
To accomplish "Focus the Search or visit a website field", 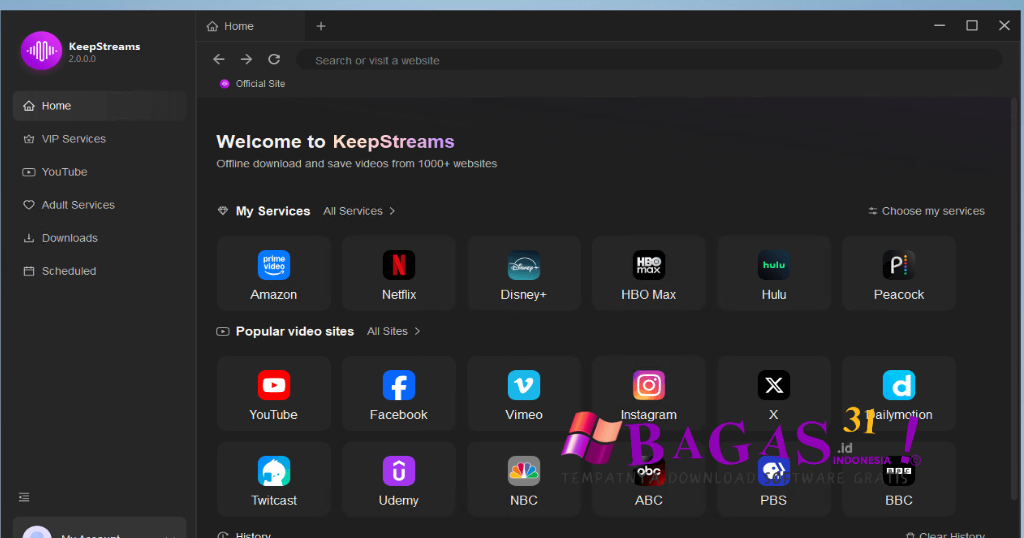I will [x=649, y=60].
